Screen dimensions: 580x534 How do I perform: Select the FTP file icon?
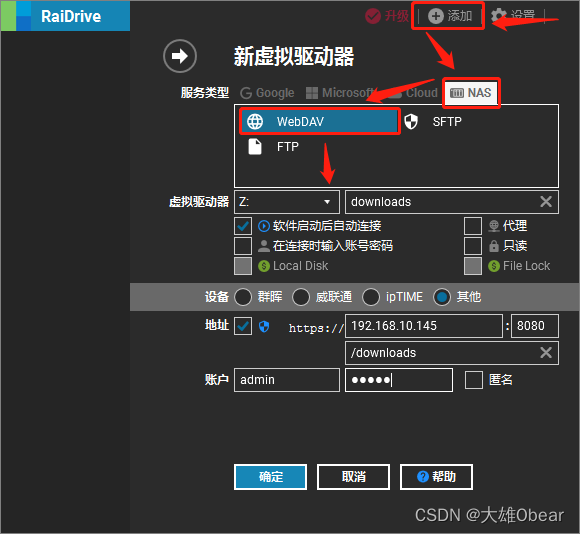point(255,146)
